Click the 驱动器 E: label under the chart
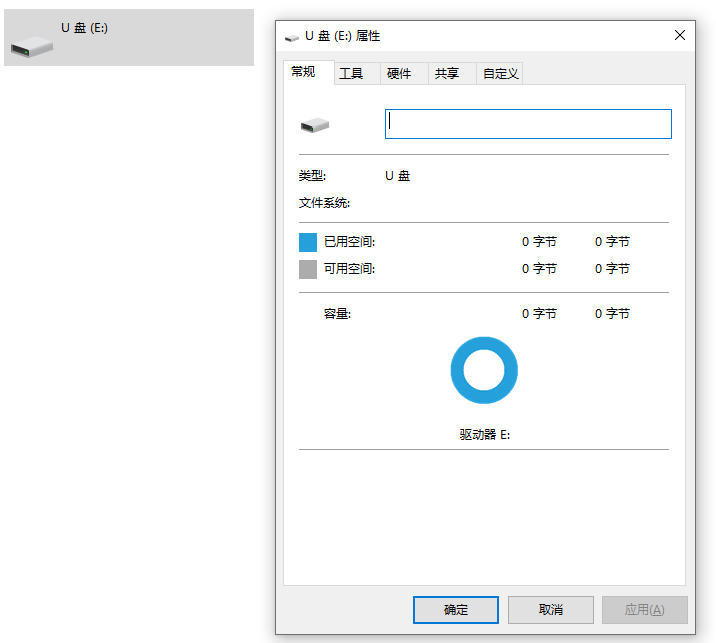 coord(484,436)
